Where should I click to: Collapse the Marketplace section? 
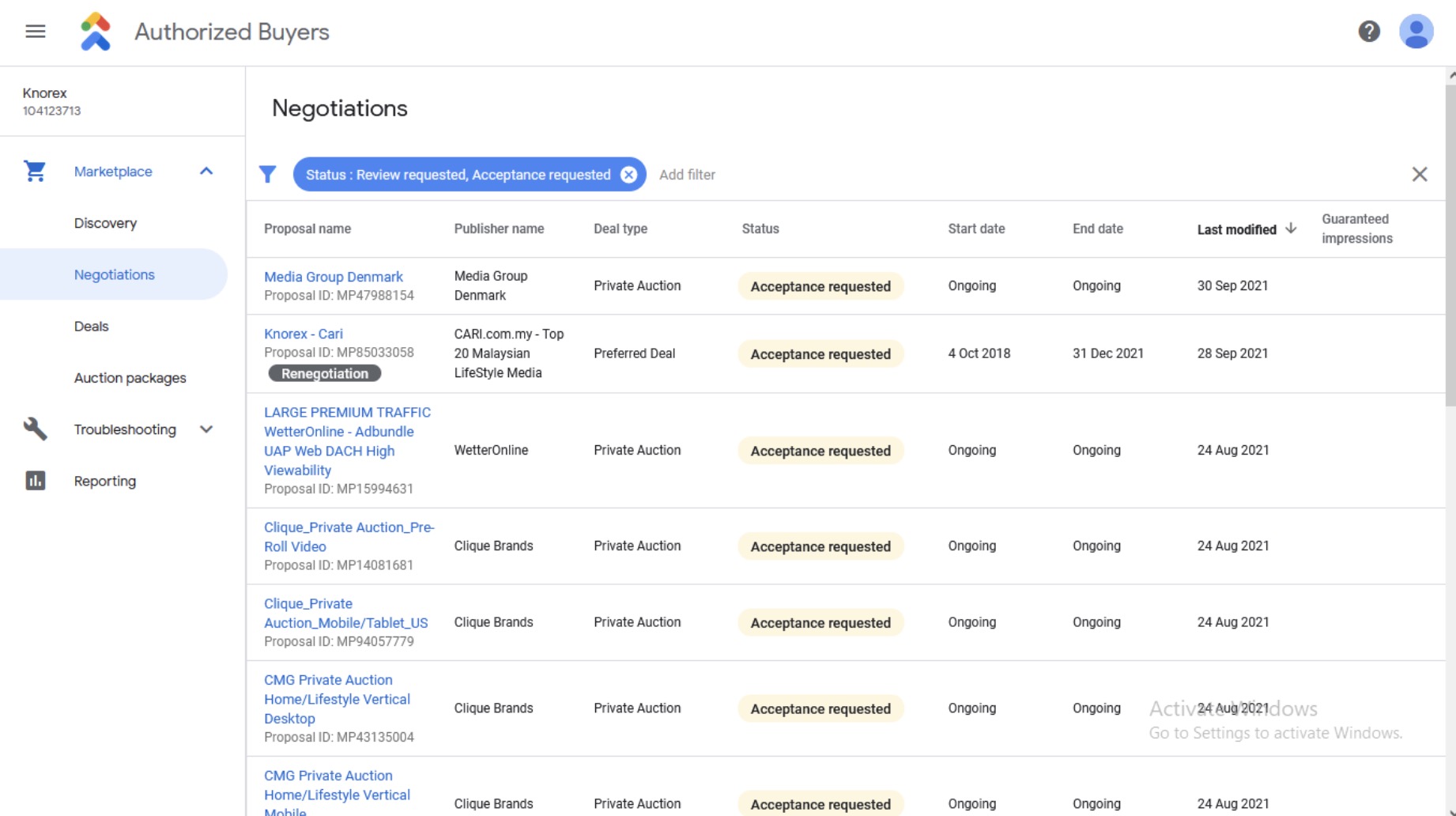[x=206, y=172]
